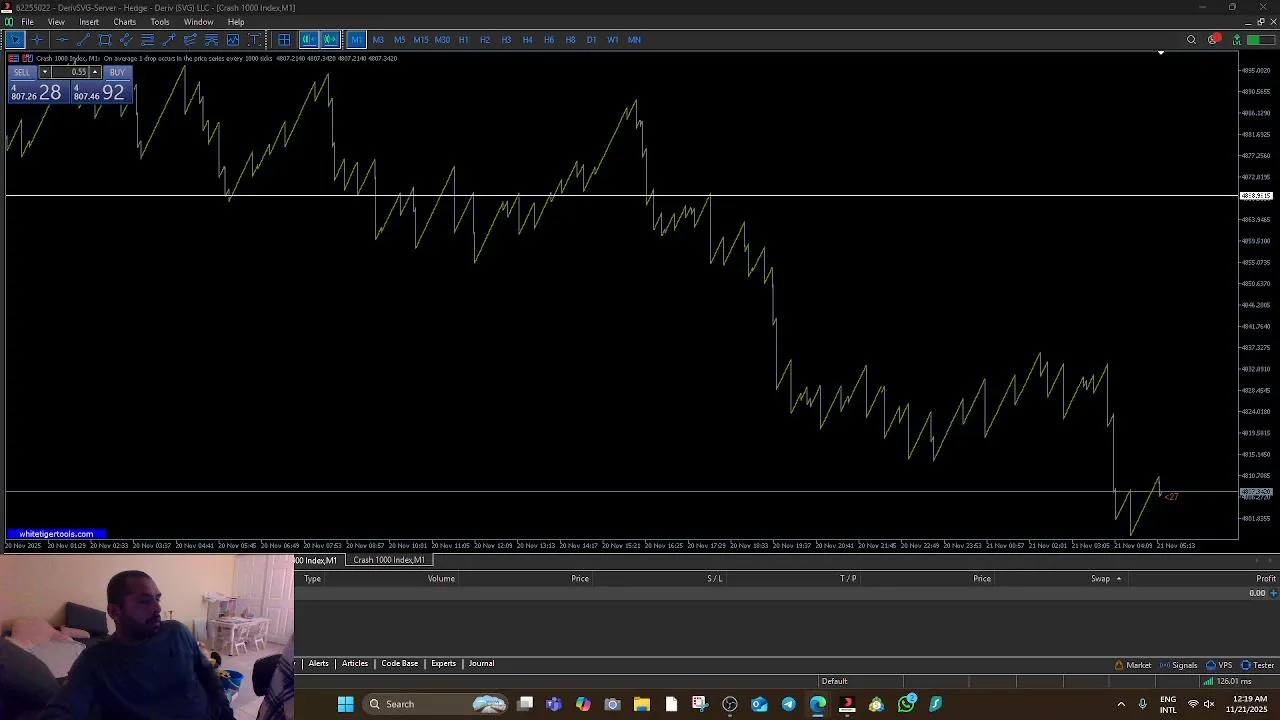This screenshot has width=1280, height=720.
Task: Open the File menu
Action: pyautogui.click(x=27, y=22)
